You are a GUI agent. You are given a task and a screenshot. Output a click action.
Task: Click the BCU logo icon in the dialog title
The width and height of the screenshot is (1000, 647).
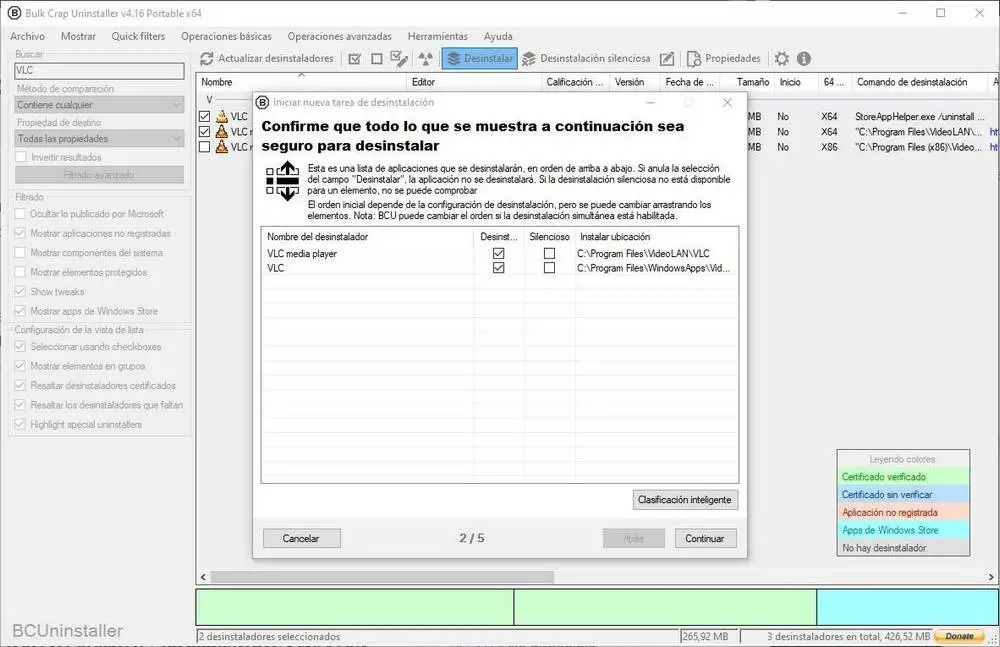[x=262, y=102]
